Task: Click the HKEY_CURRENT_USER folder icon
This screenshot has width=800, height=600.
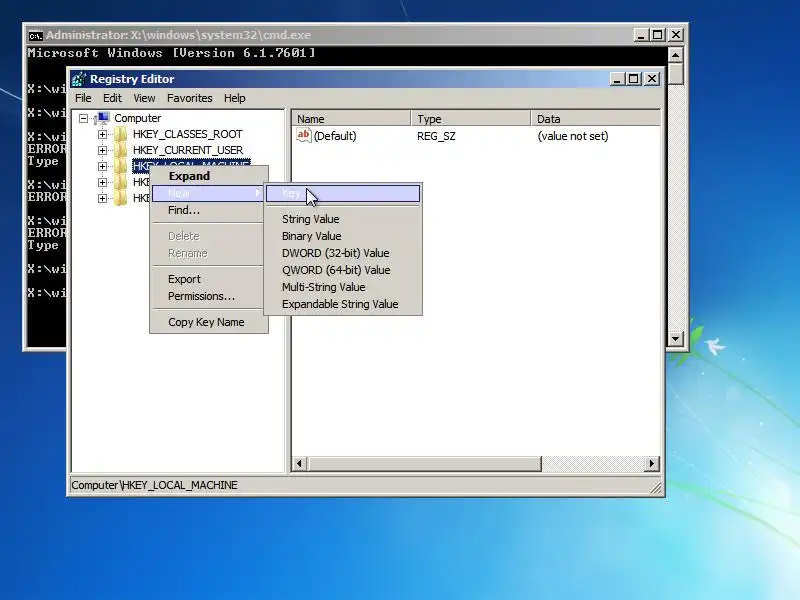Action: [x=120, y=150]
